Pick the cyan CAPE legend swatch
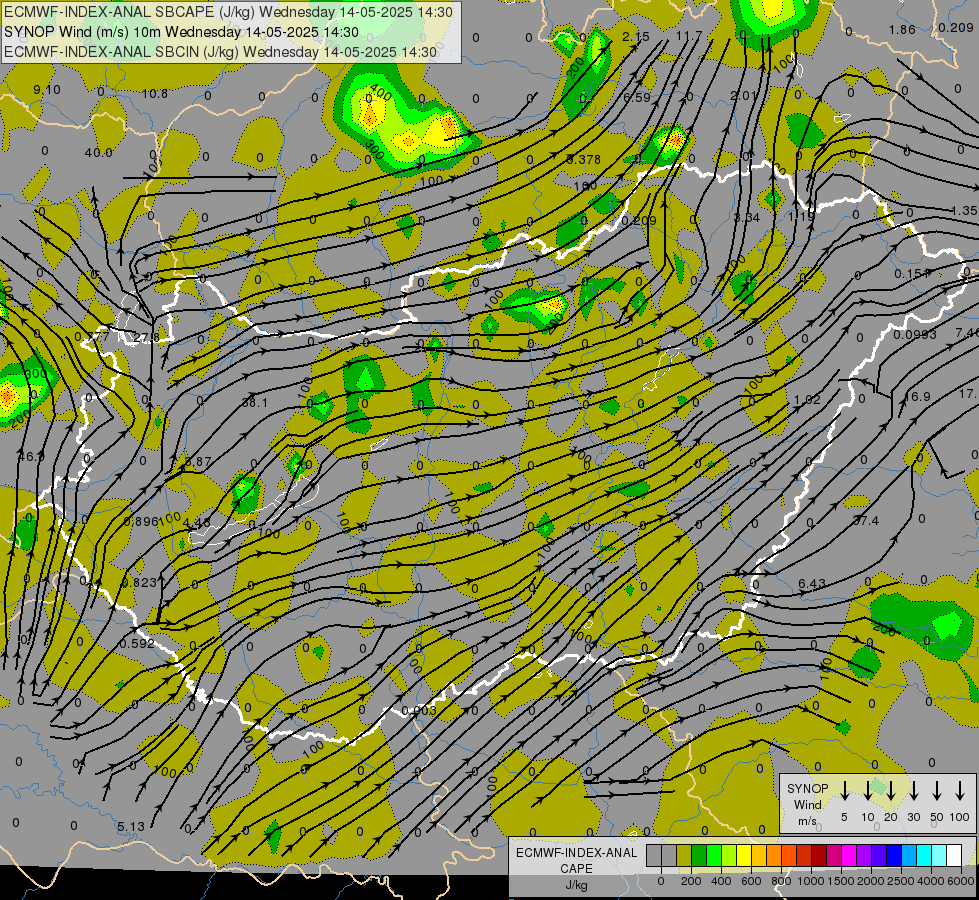This screenshot has height=900, width=979. tap(924, 855)
